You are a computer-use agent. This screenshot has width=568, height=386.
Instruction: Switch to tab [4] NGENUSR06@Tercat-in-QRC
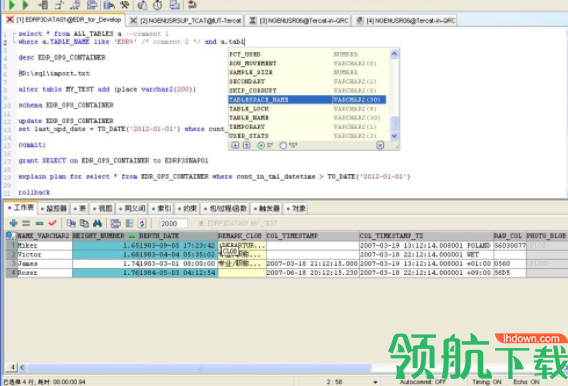click(x=405, y=20)
